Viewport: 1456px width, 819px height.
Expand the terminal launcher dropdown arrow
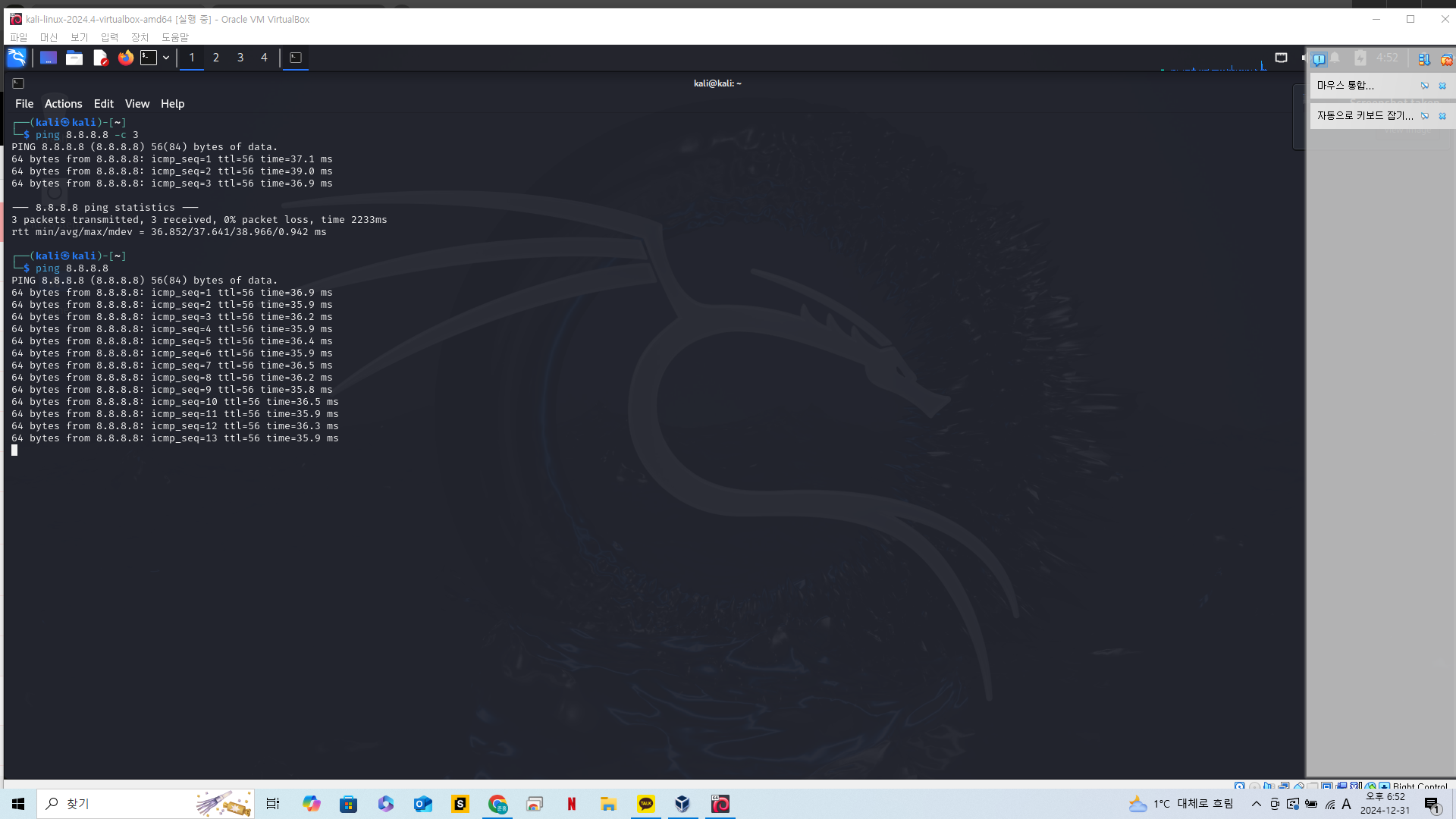(166, 58)
